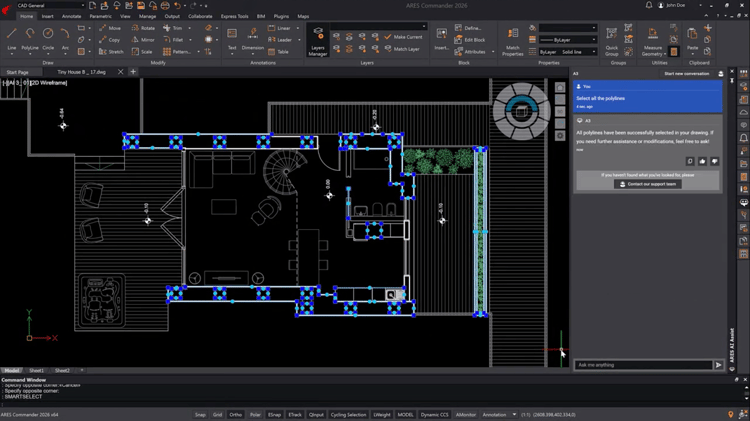The height and width of the screenshot is (421, 750).
Task: Click Start new conversation
Action: coord(686,74)
